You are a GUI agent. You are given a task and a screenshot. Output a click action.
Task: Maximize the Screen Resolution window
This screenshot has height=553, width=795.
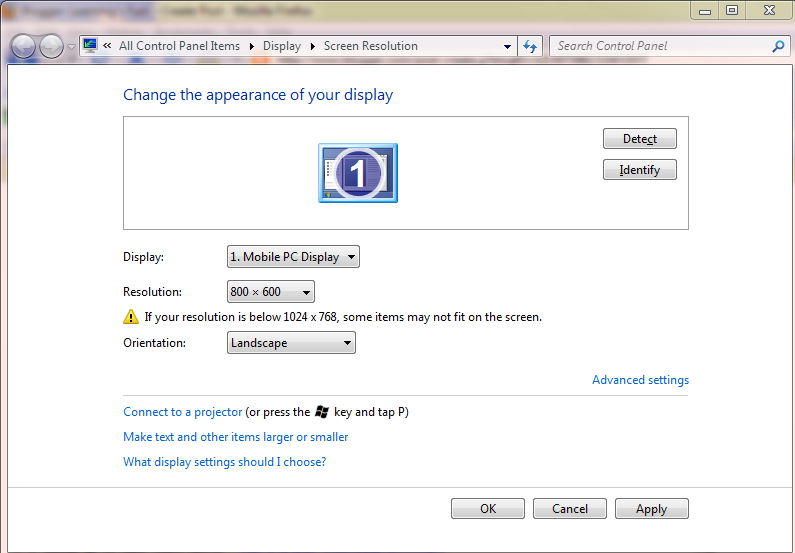tap(732, 10)
